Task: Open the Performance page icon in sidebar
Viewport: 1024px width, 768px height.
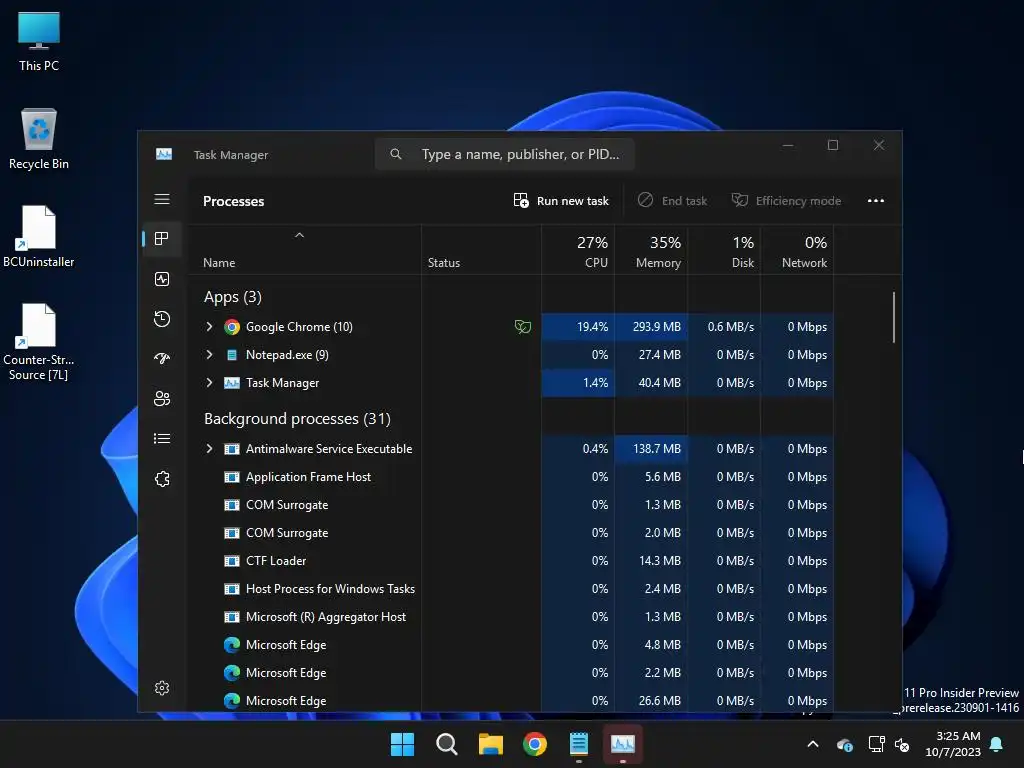Action: point(162,279)
